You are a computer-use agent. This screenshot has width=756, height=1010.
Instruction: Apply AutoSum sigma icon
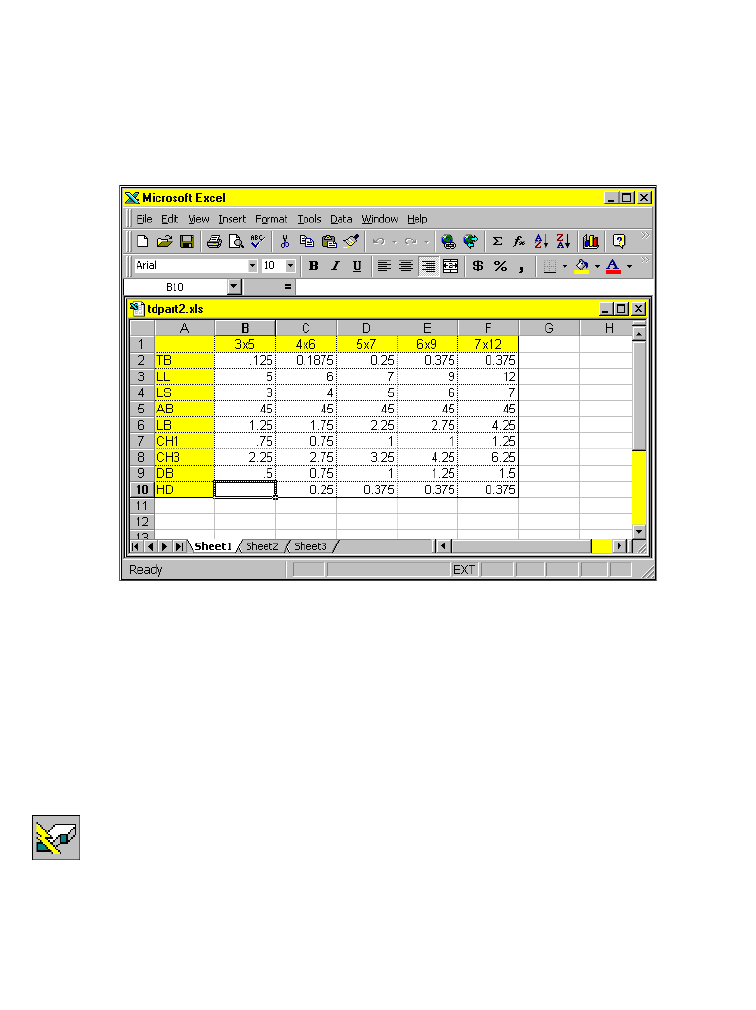point(498,242)
